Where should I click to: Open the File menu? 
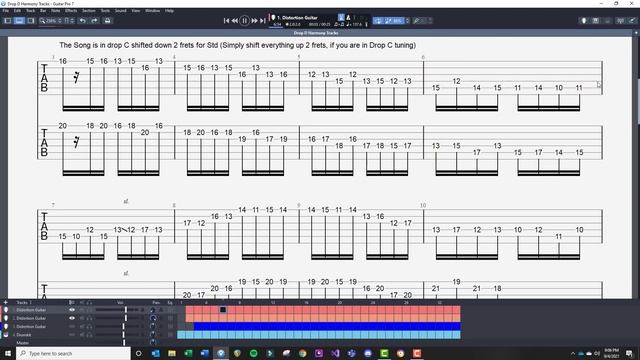pyautogui.click(x=6, y=11)
